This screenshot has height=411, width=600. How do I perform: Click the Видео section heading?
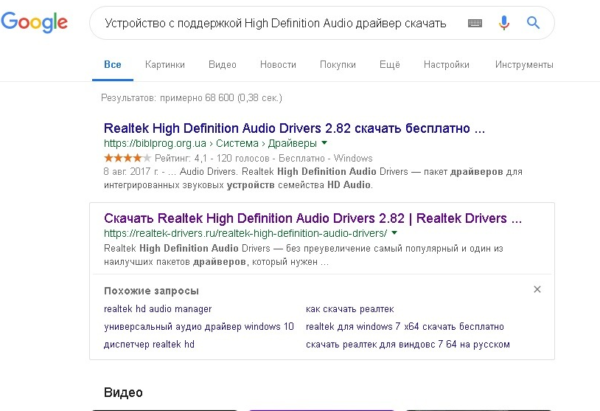[123, 393]
